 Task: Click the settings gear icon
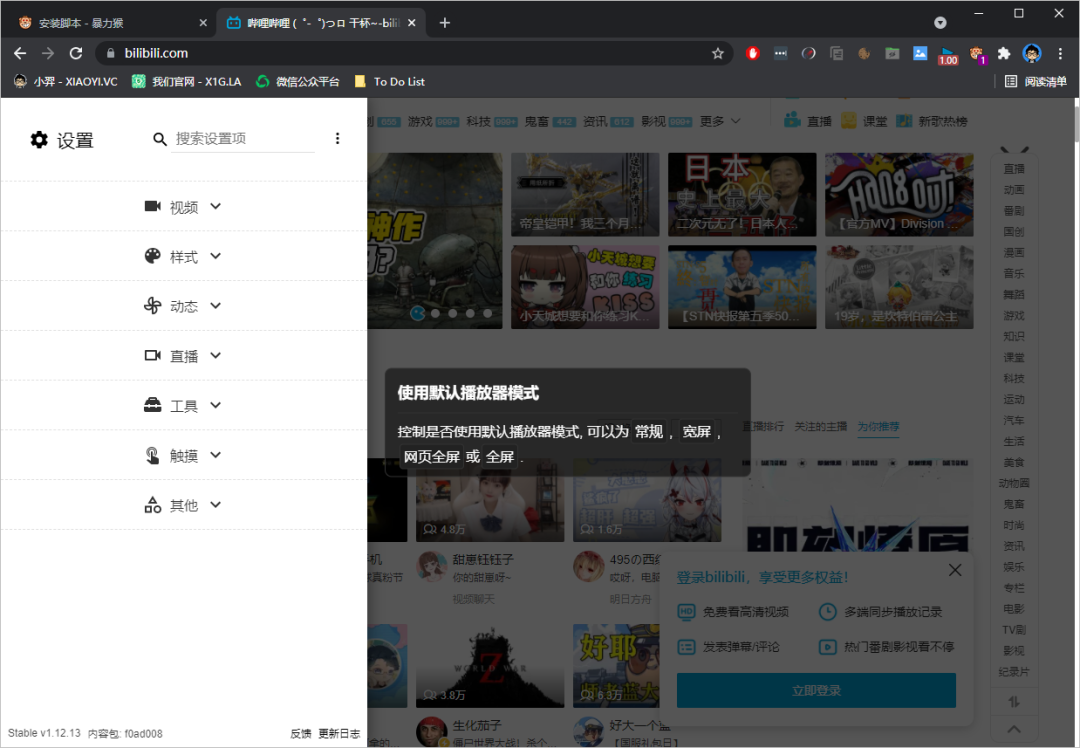[x=39, y=140]
